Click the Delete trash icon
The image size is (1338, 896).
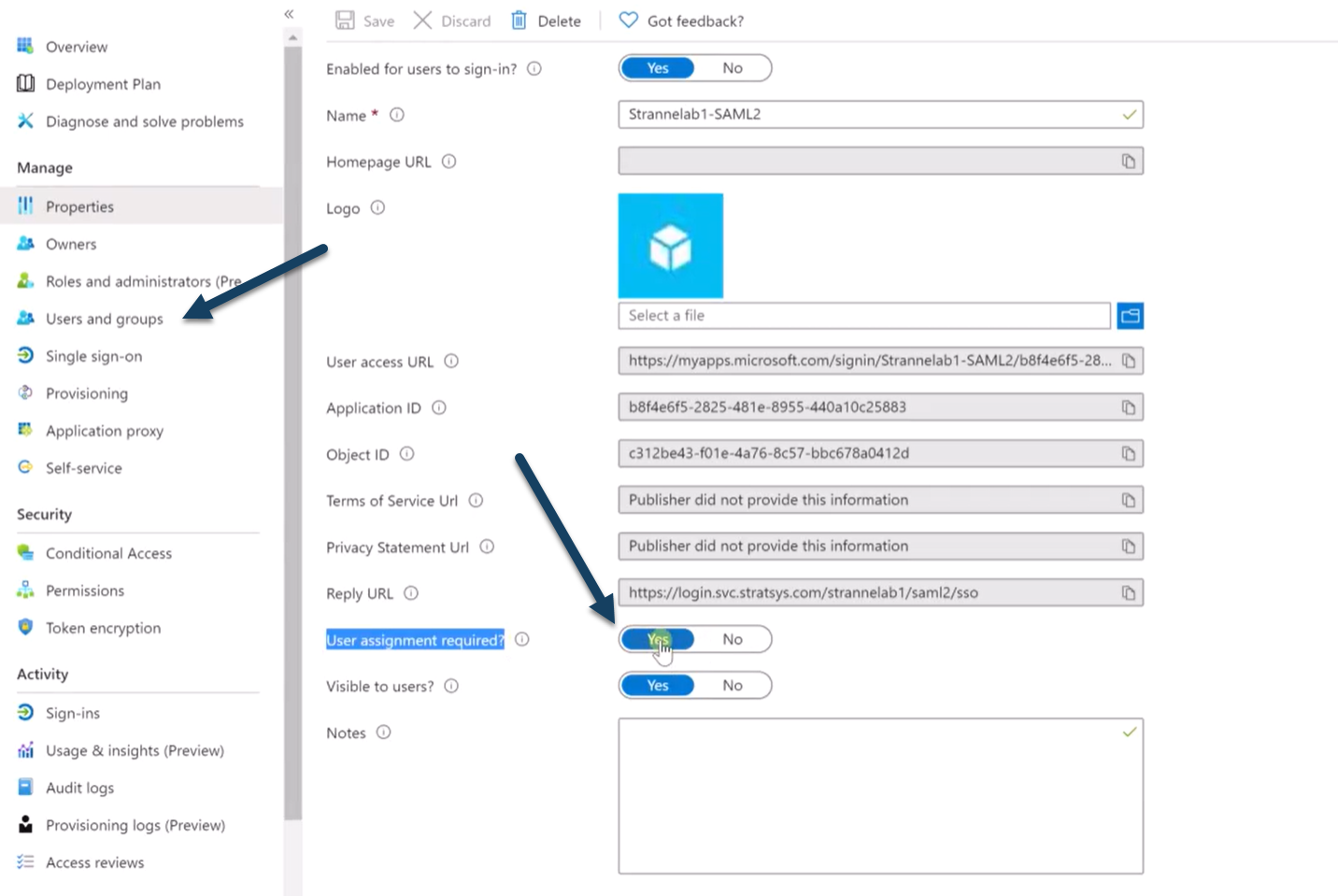pyautogui.click(x=519, y=21)
